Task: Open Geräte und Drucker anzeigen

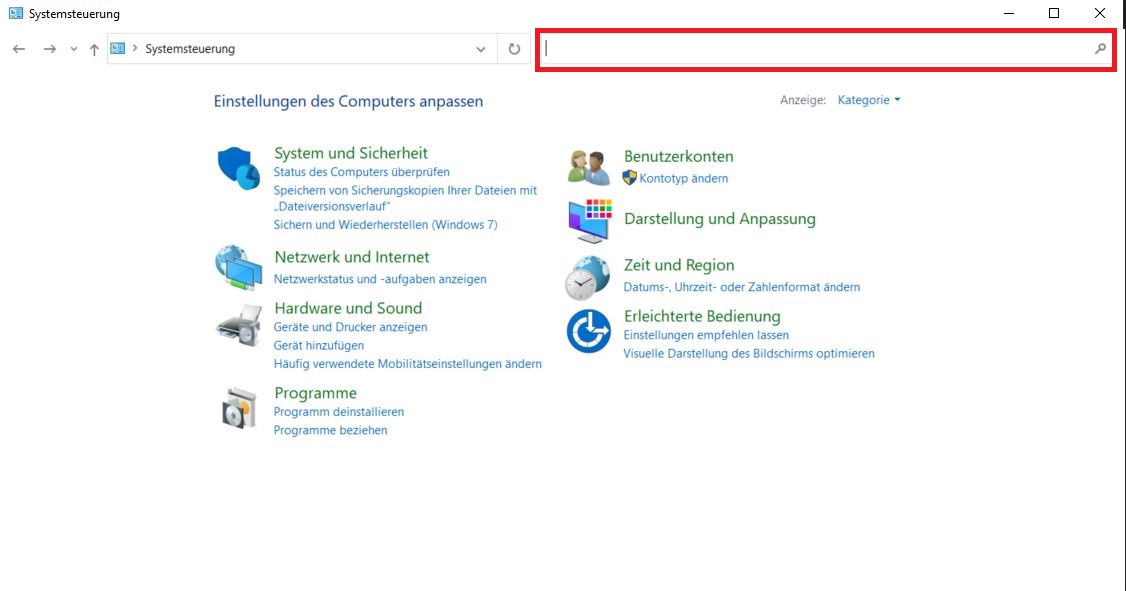Action: (350, 327)
